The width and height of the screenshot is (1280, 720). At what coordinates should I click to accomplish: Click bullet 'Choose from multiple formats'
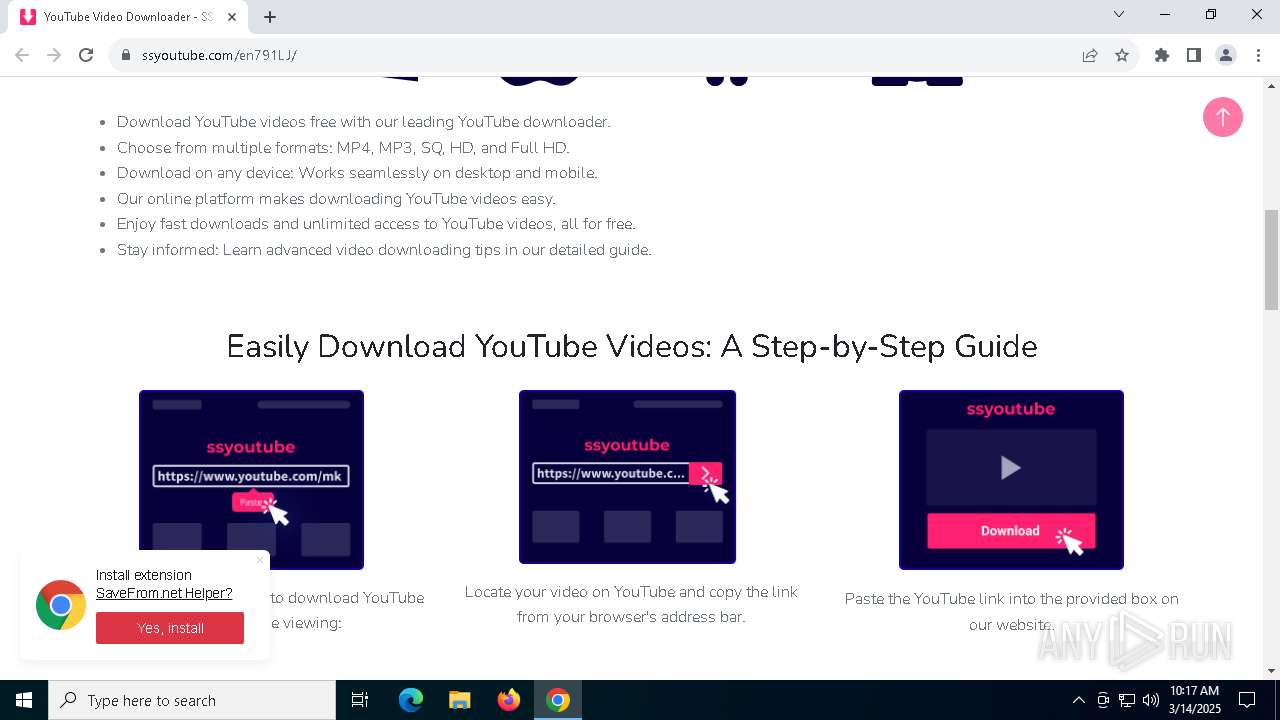point(343,148)
